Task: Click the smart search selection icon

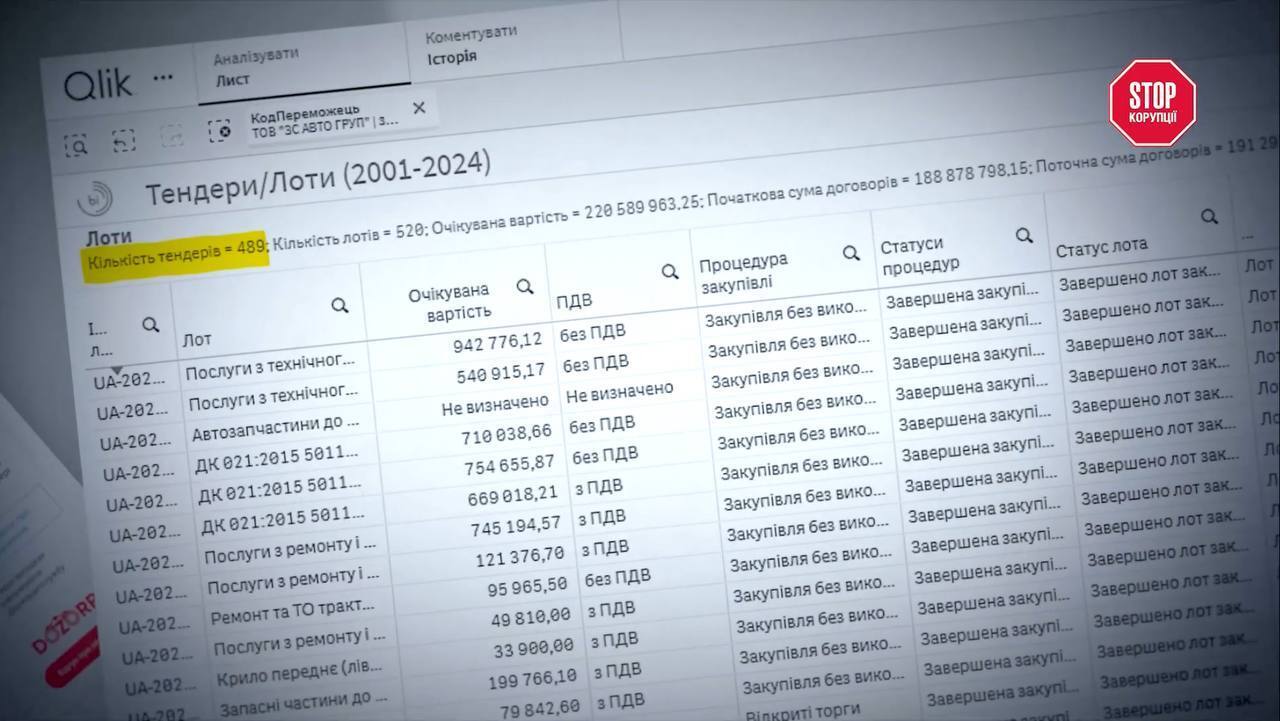Action: point(77,144)
